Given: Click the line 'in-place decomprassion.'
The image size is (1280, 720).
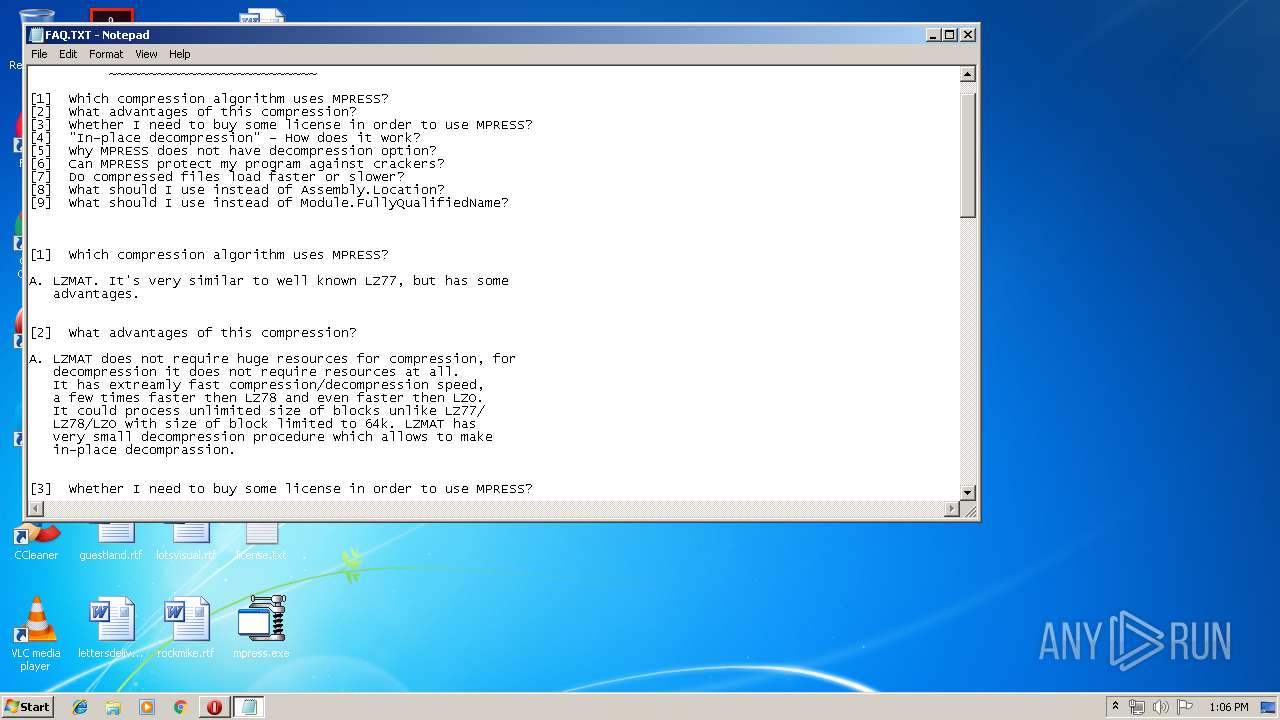Looking at the screenshot, I should coord(144,450).
